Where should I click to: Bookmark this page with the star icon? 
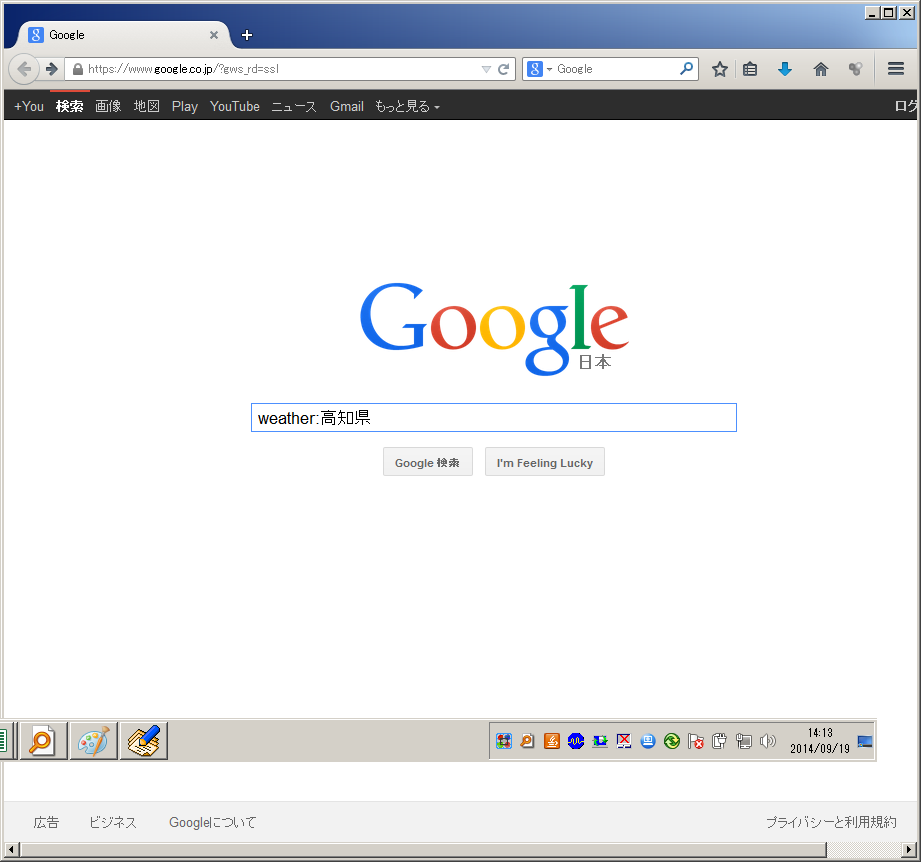click(x=720, y=69)
